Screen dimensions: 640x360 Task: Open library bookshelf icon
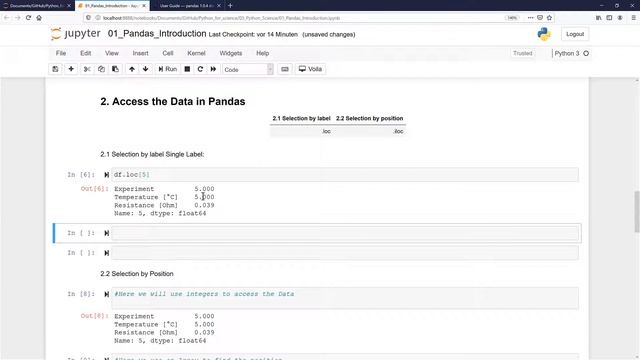pyautogui.click(x=598, y=18)
